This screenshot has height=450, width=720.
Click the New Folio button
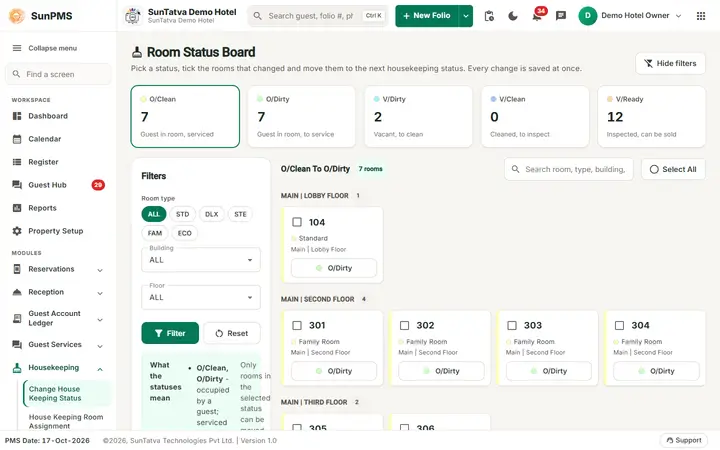pos(427,16)
